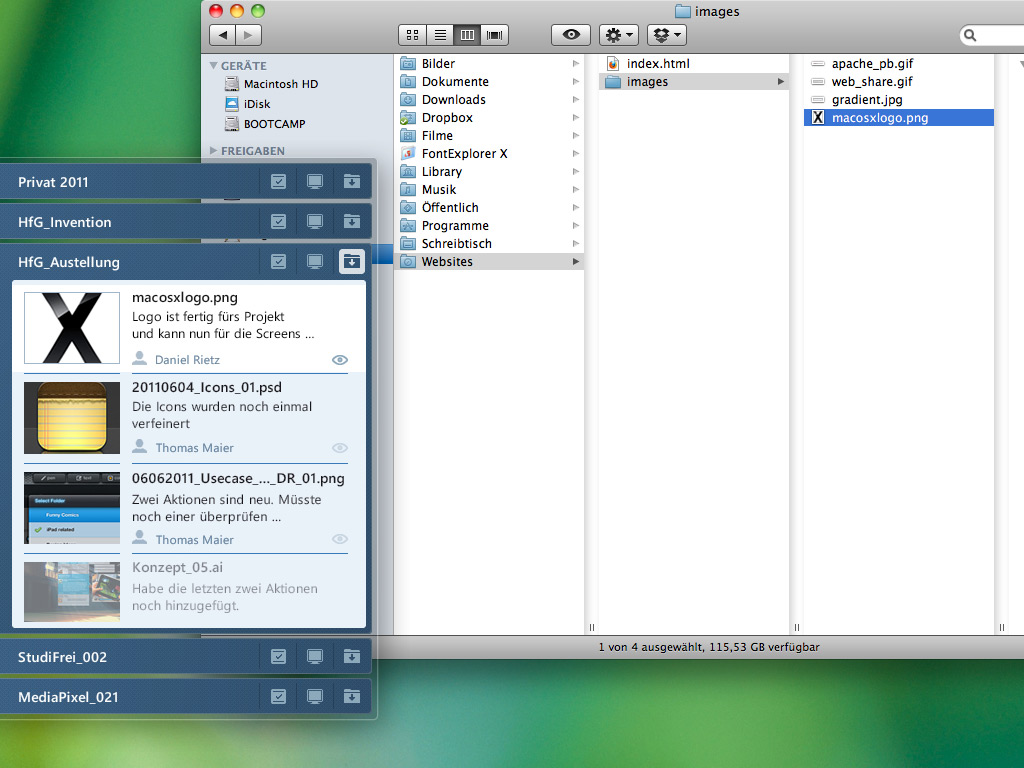Expand the Programme folder arrow
This screenshot has height=768, width=1024.
point(575,225)
